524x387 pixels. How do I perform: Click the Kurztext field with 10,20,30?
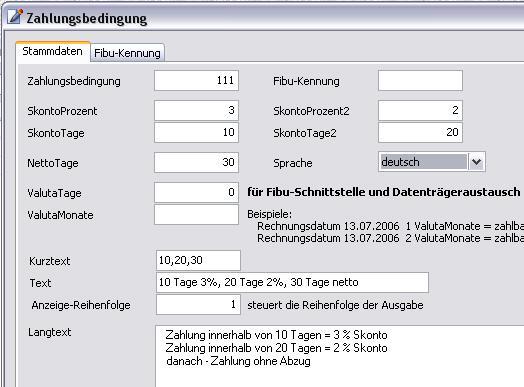(198, 260)
